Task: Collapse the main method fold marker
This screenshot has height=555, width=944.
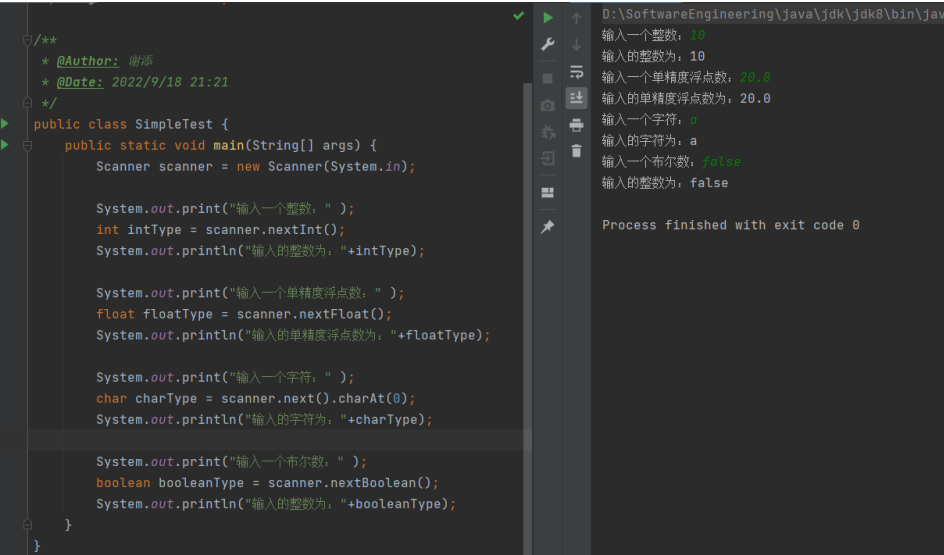Action: tap(27, 145)
